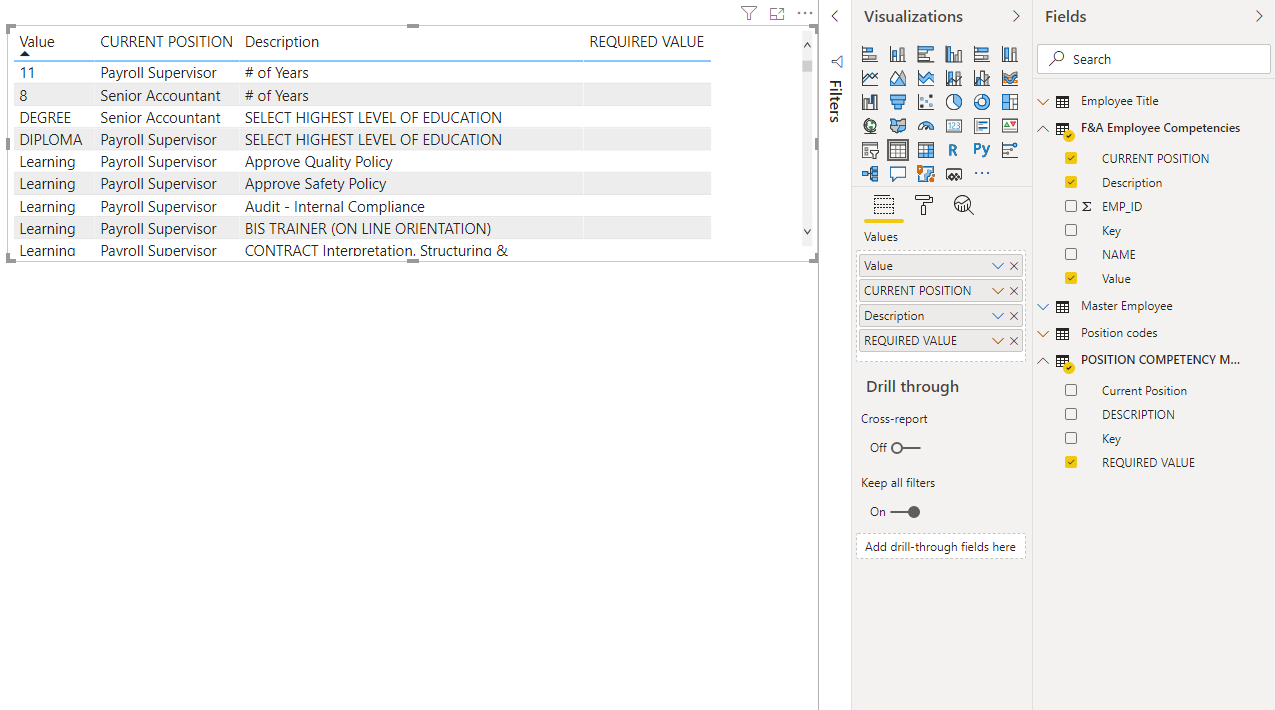1275x710 pixels.
Task: Check the DESCRIPTION checkbox under Position Competency
Action: point(1071,414)
